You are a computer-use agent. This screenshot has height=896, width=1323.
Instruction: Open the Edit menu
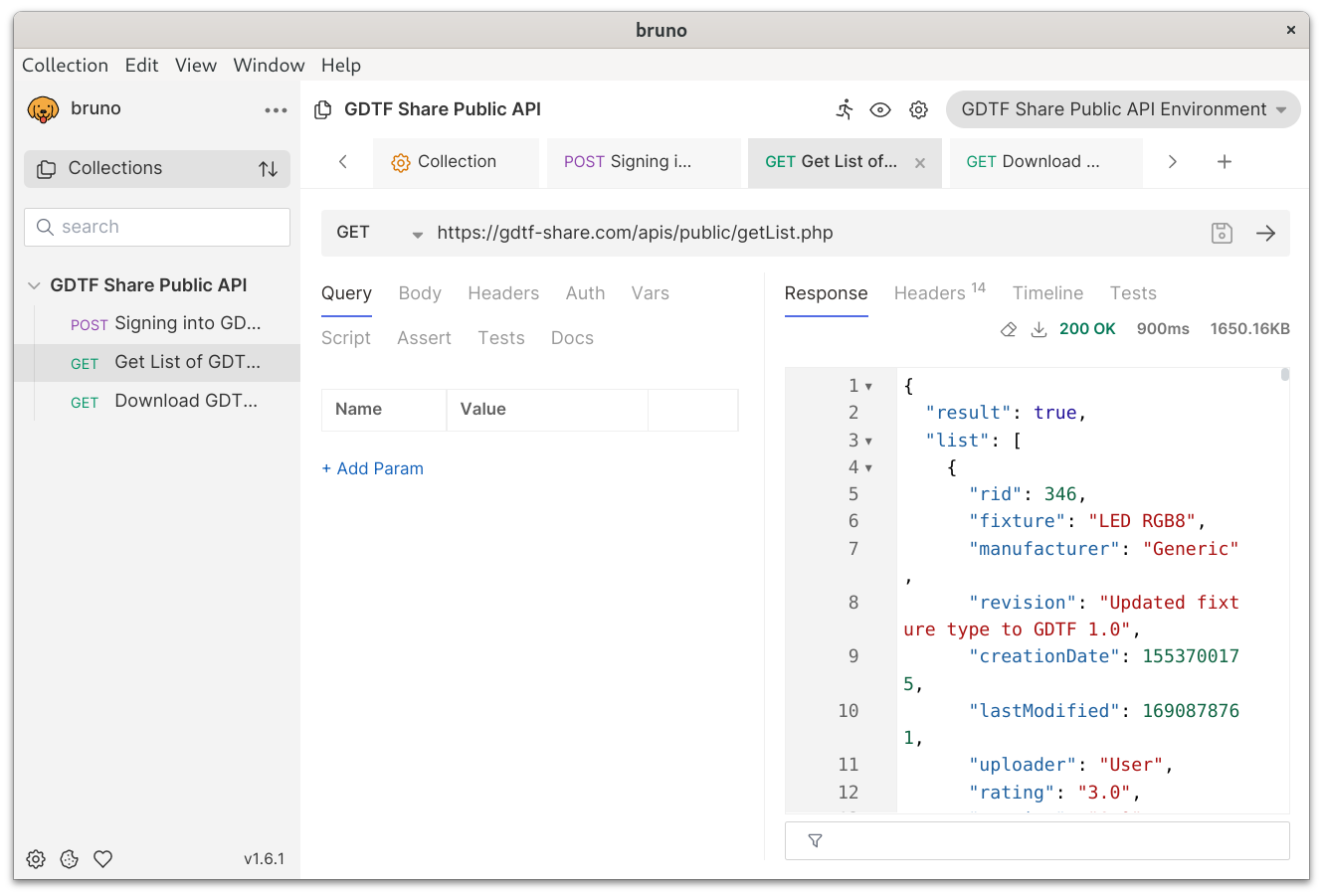pyautogui.click(x=141, y=65)
